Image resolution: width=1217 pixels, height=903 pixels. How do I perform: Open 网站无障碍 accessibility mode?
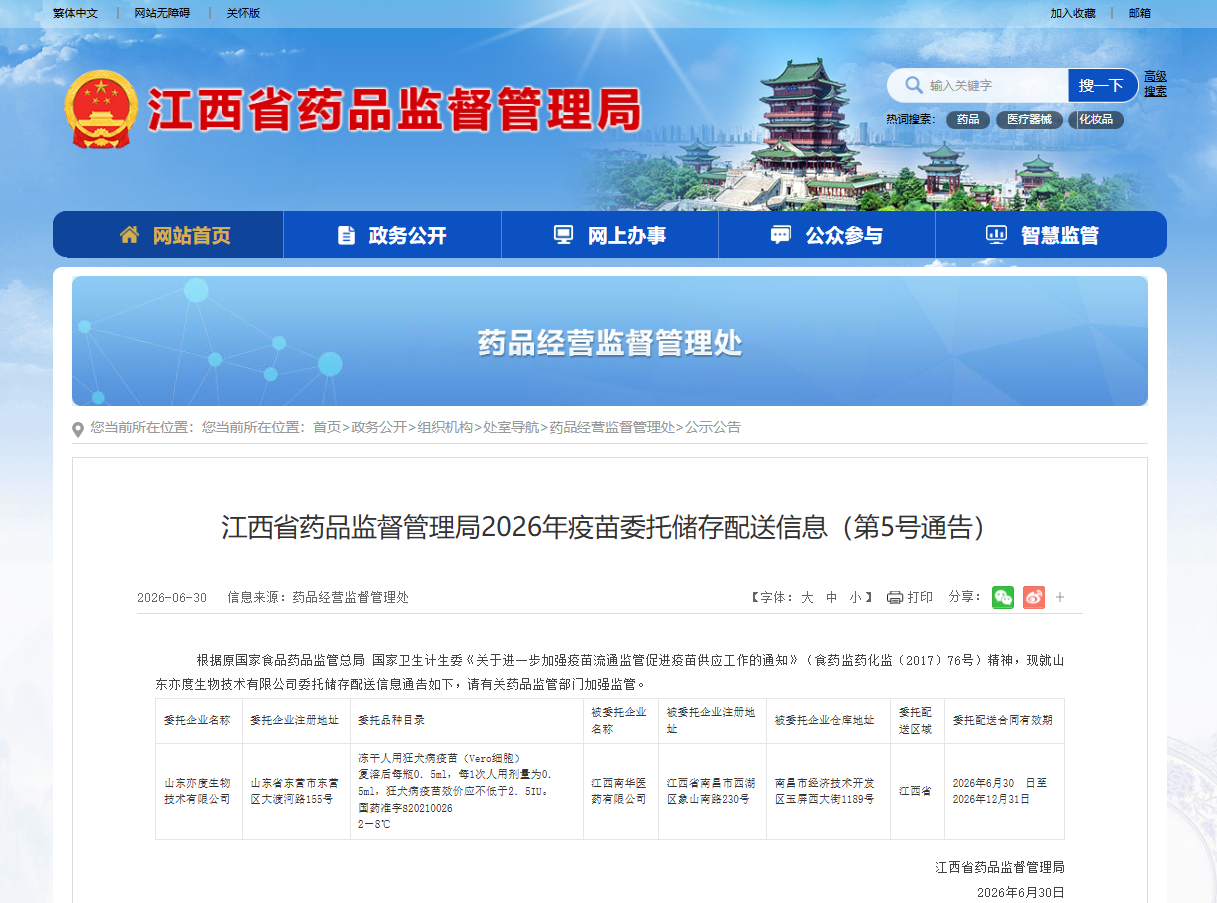coord(162,13)
